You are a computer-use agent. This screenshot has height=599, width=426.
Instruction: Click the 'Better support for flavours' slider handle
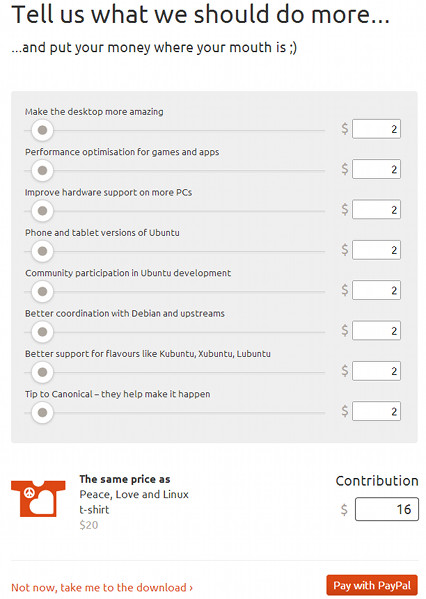click(x=42, y=372)
